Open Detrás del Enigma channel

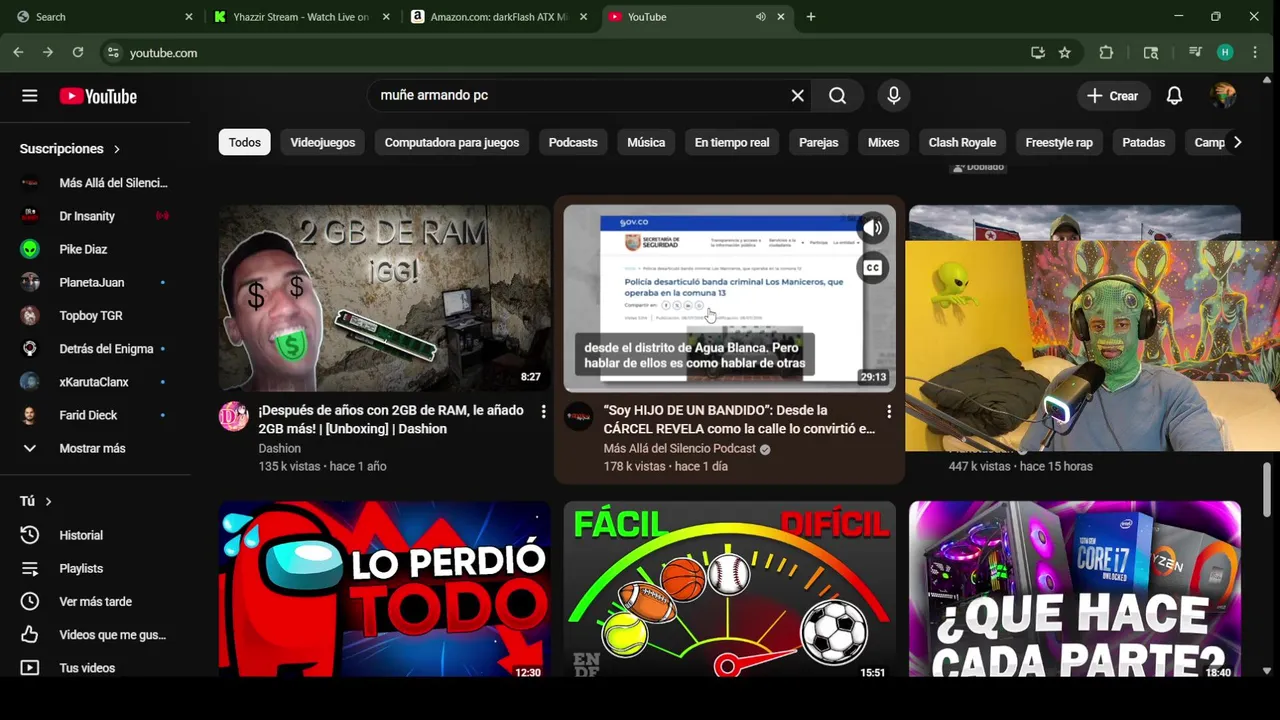(95, 348)
